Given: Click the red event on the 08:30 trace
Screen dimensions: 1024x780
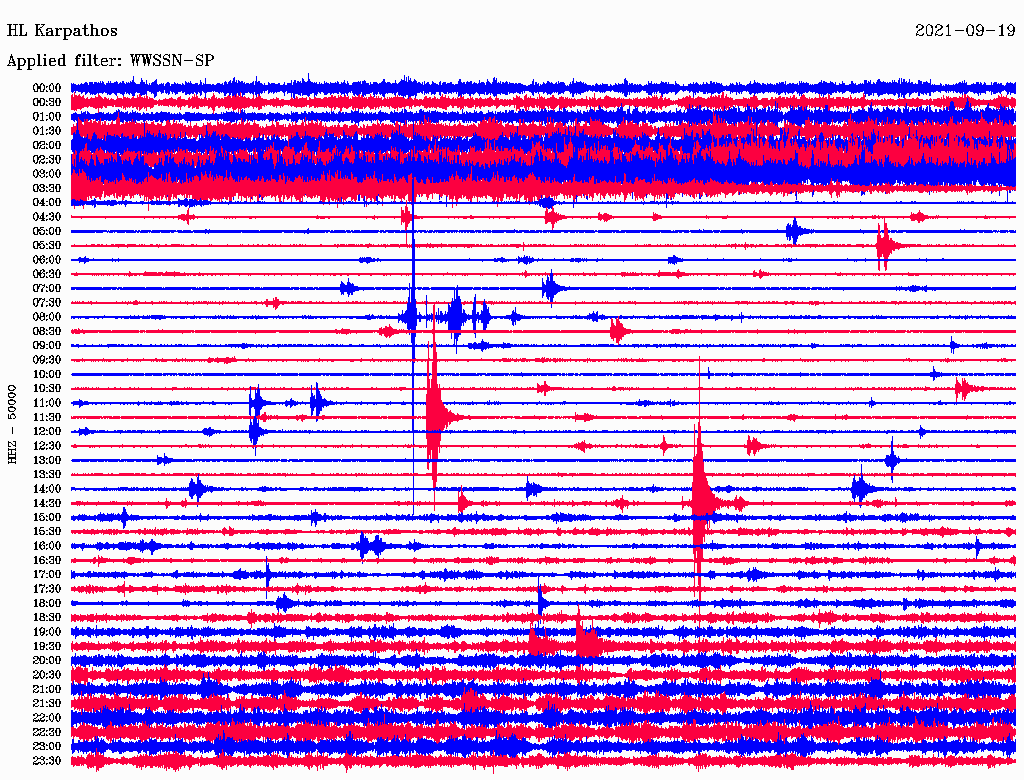Looking at the screenshot, I should point(617,331).
